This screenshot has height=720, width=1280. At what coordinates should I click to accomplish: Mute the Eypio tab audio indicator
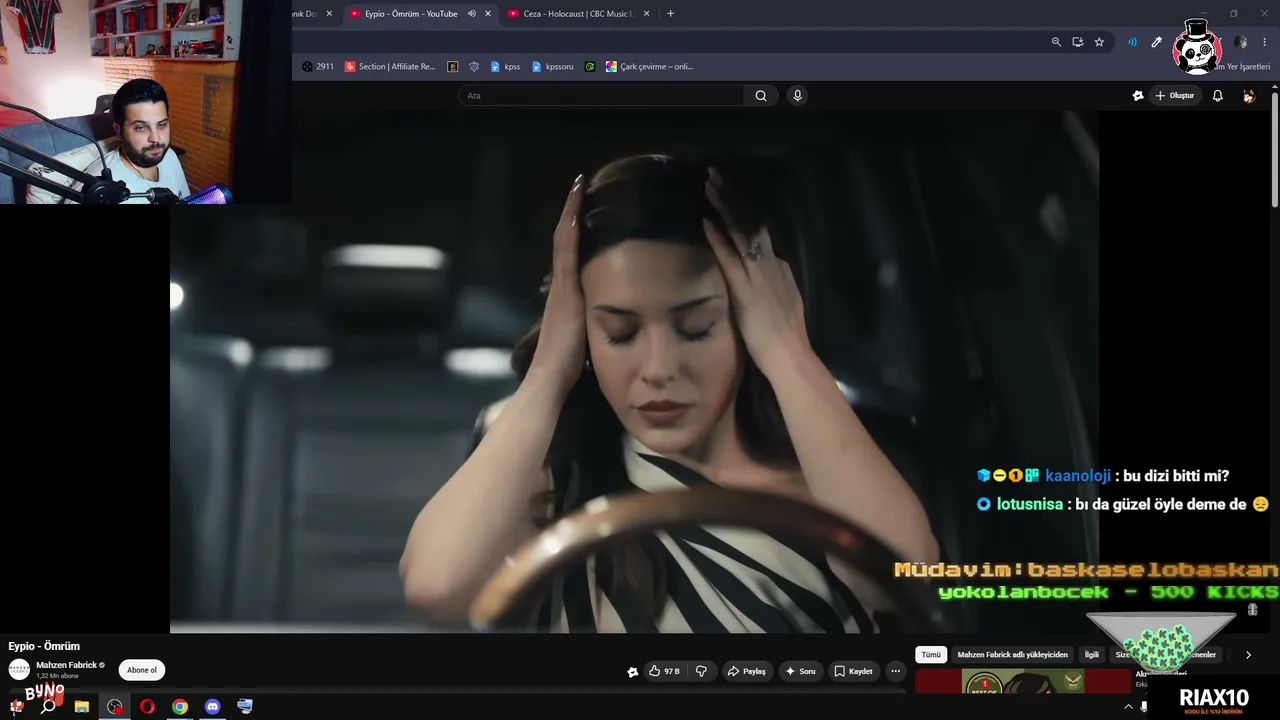pyautogui.click(x=472, y=14)
